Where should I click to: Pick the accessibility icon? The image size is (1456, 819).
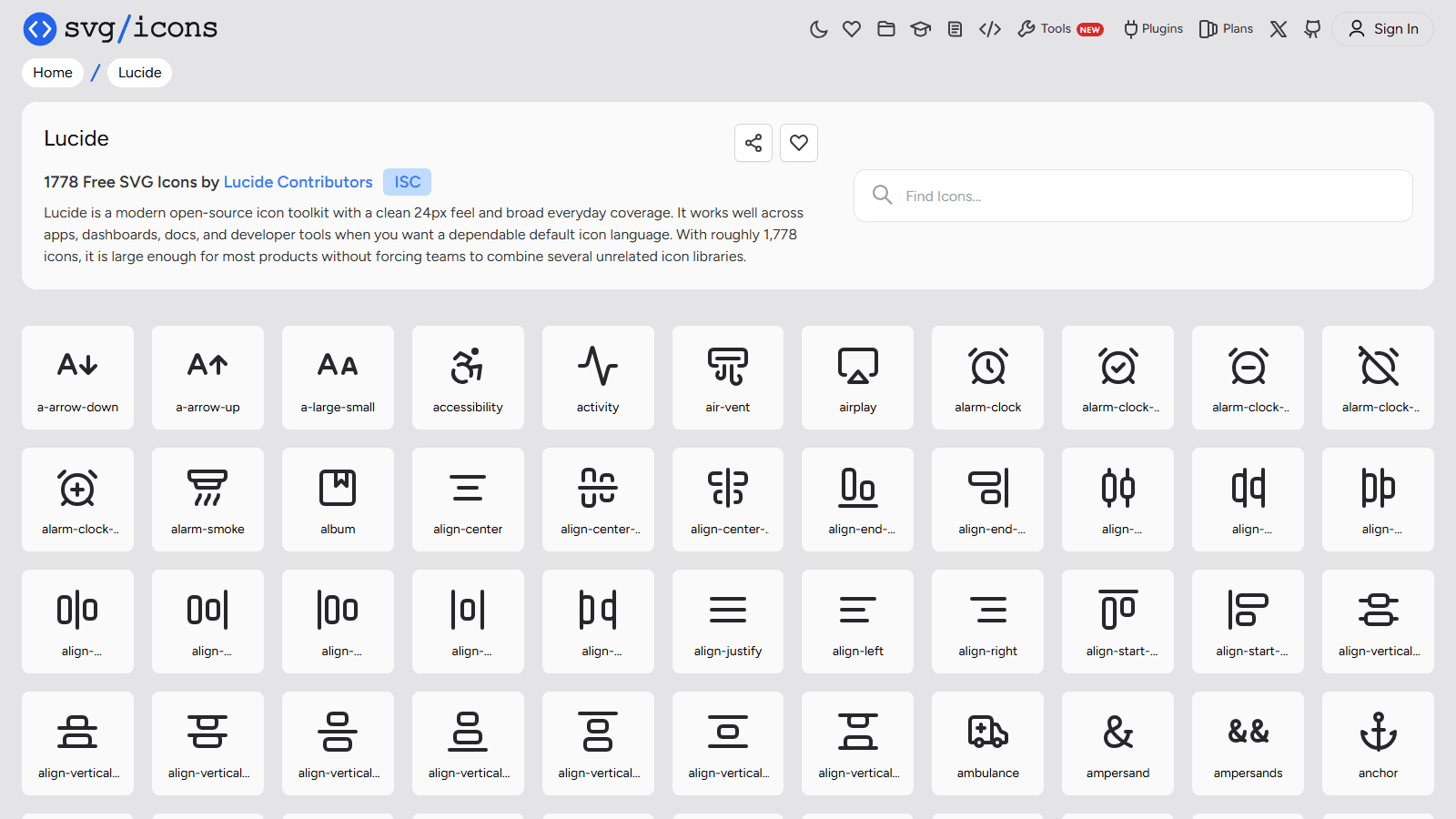point(468,378)
